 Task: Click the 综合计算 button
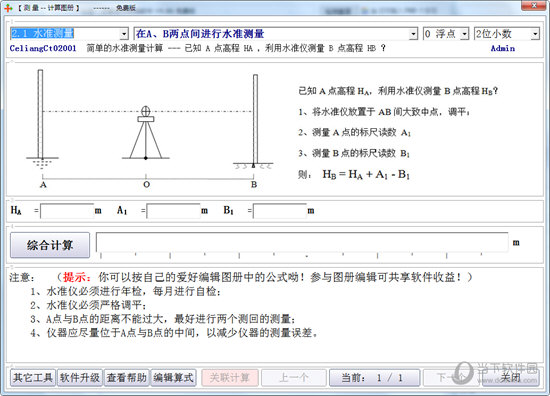(50, 245)
